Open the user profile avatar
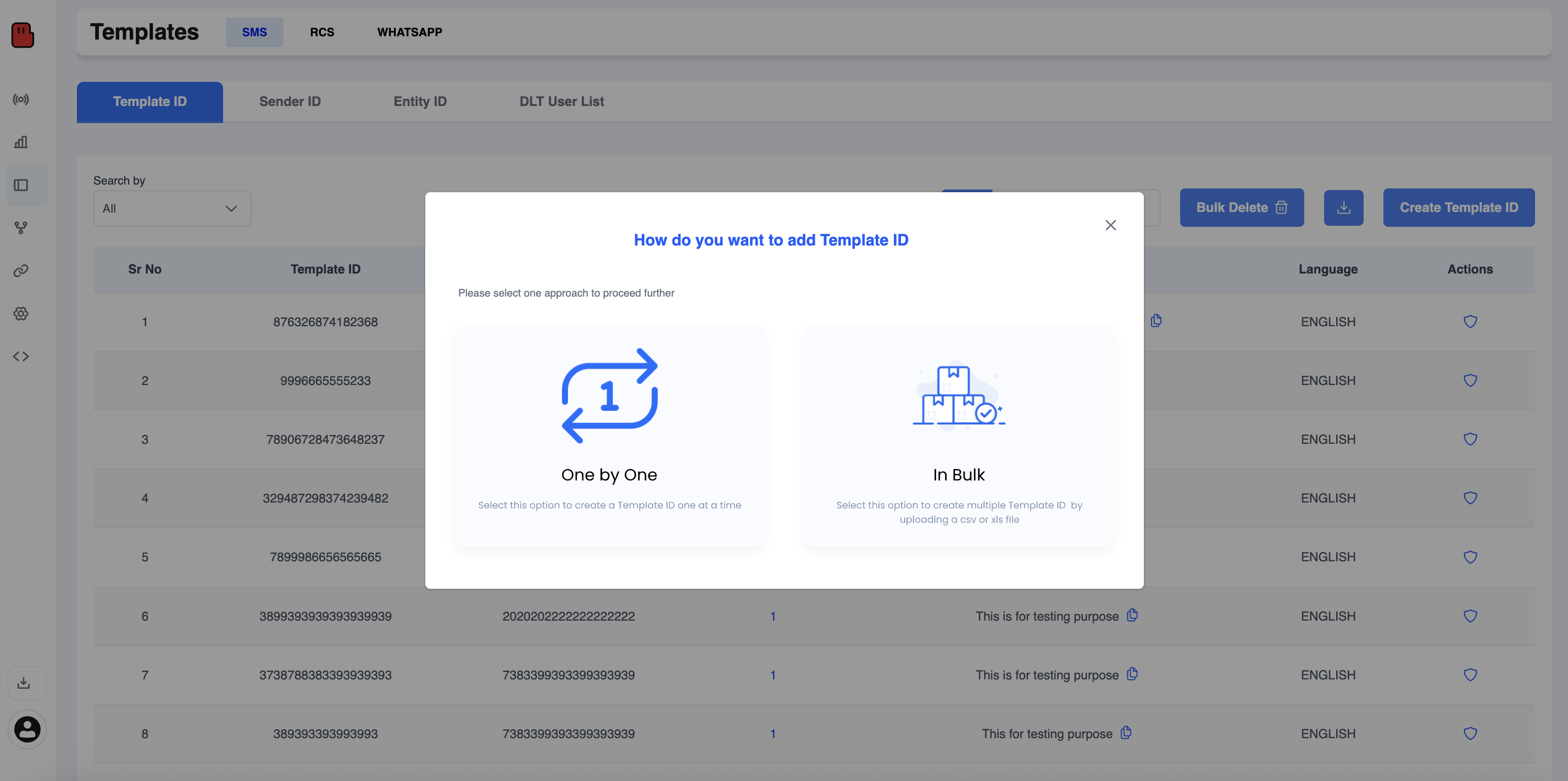Viewport: 1568px width, 781px height. (27, 729)
